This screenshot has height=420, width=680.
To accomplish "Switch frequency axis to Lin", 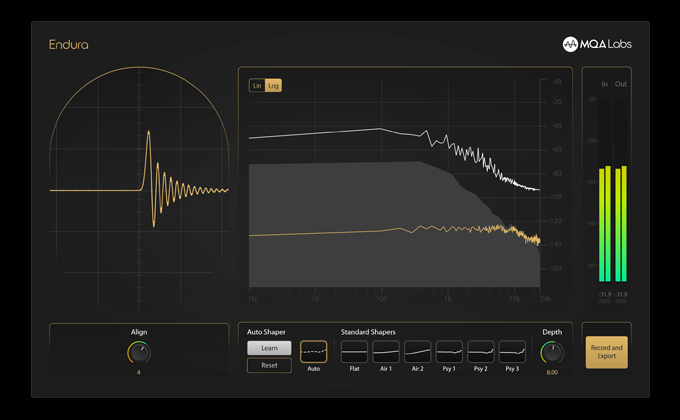I will pos(257,85).
